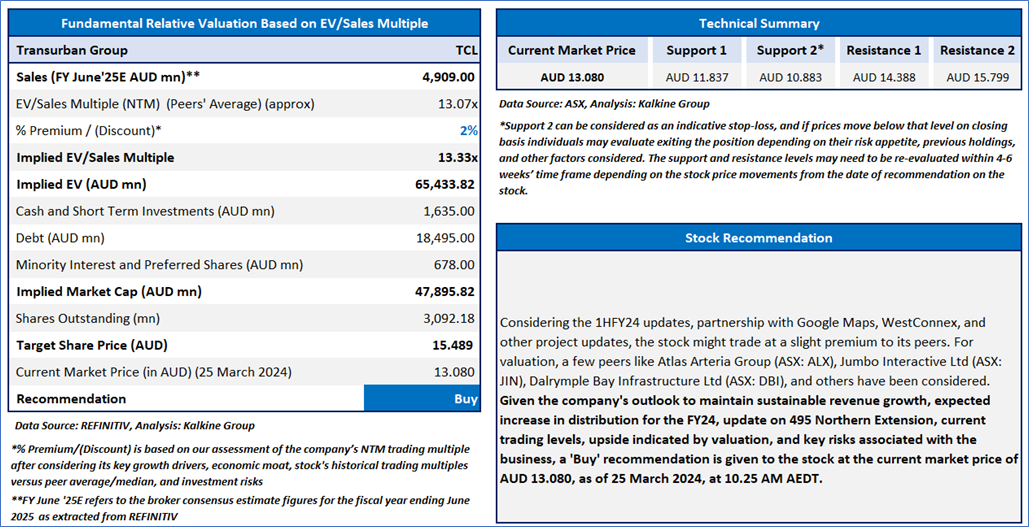Select the Target Share Price 15.489 cell

[455, 345]
